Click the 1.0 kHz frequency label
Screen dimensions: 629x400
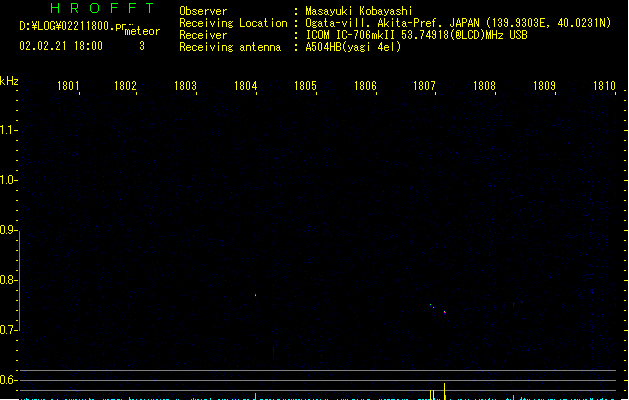tap(8, 180)
